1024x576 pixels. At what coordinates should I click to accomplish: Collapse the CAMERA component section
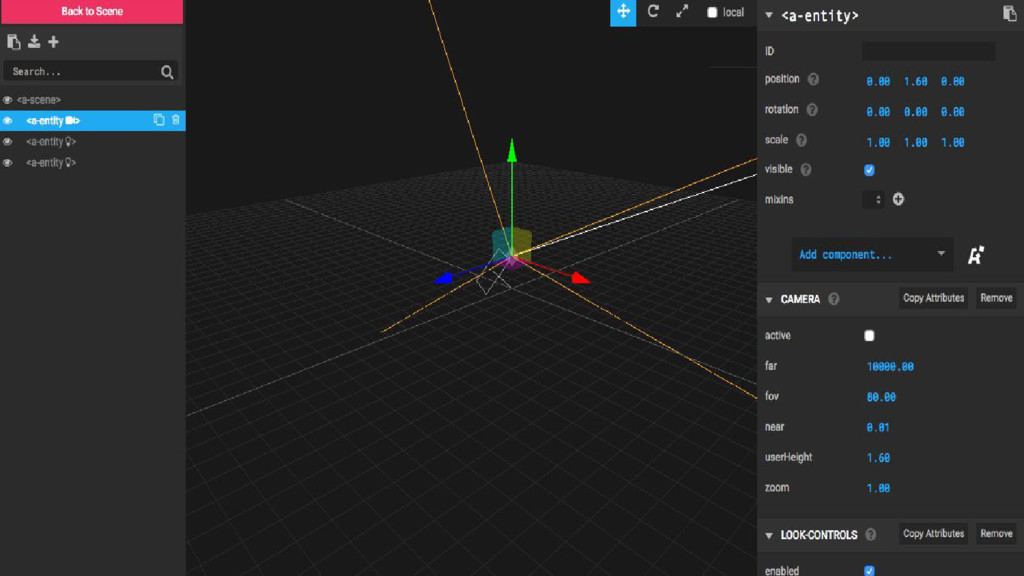tap(769, 299)
